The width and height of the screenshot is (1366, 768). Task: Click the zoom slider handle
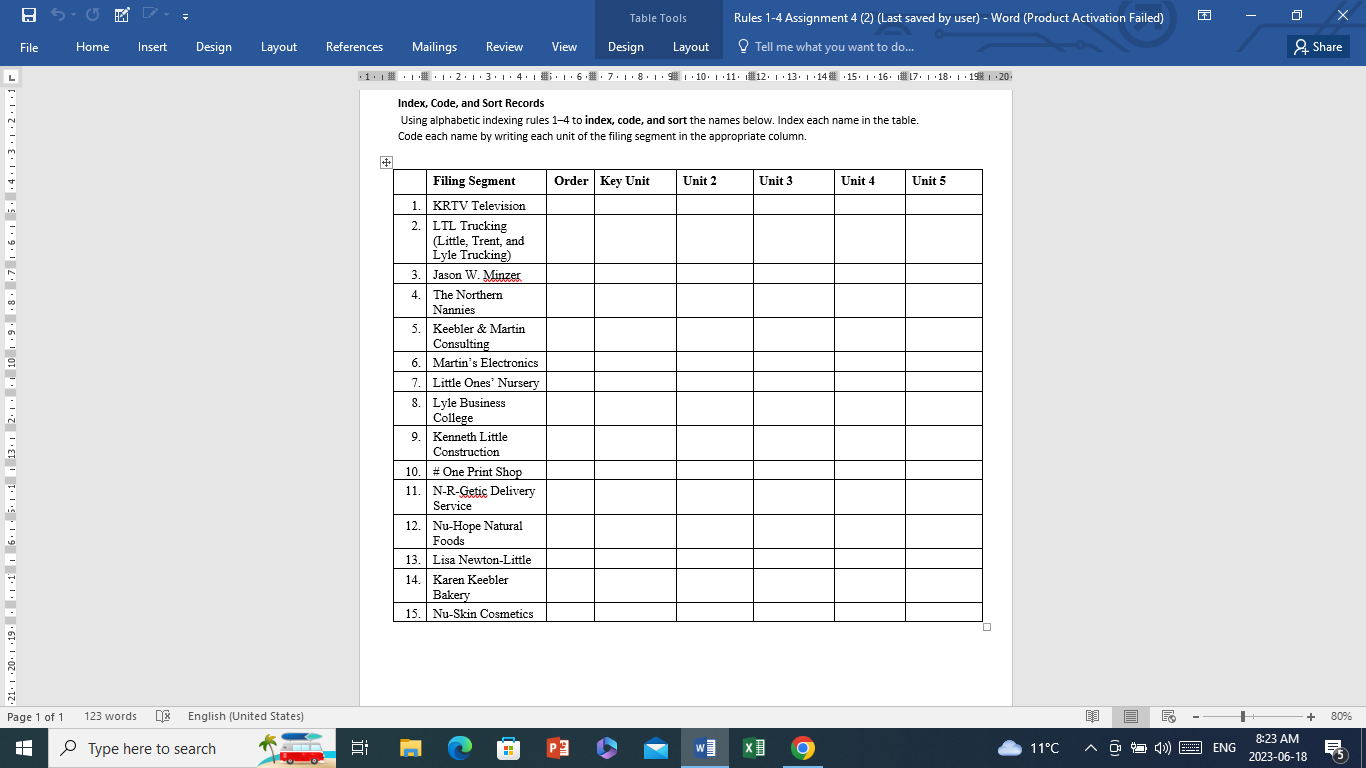1241,716
